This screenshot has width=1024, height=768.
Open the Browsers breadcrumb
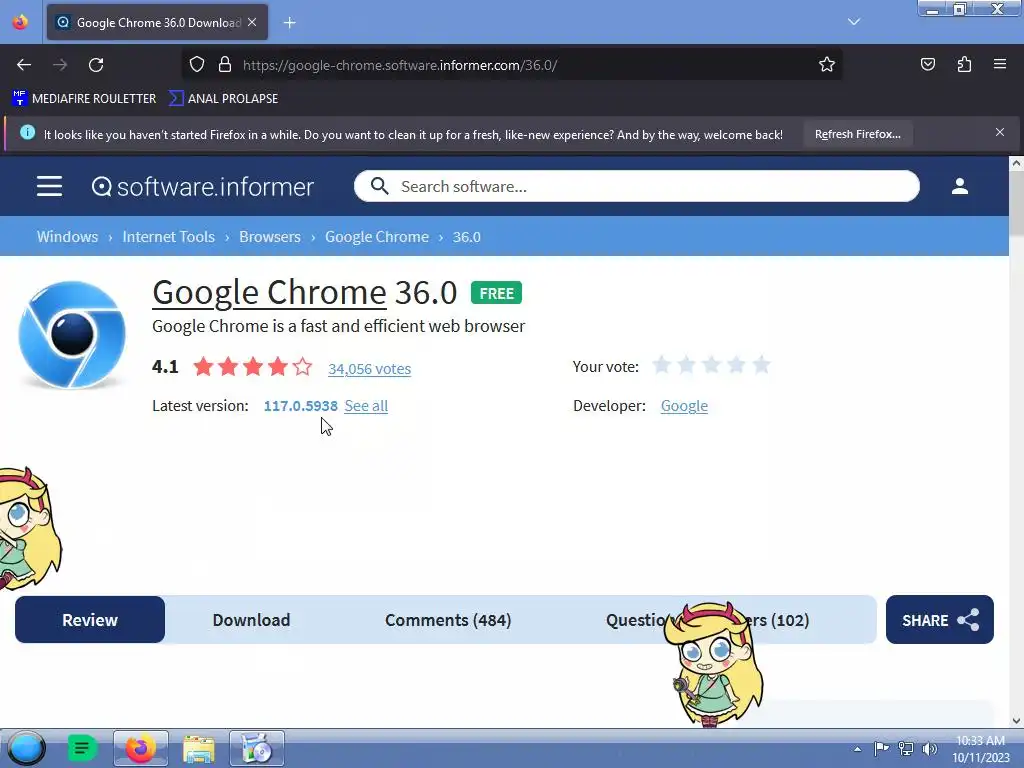click(x=270, y=236)
